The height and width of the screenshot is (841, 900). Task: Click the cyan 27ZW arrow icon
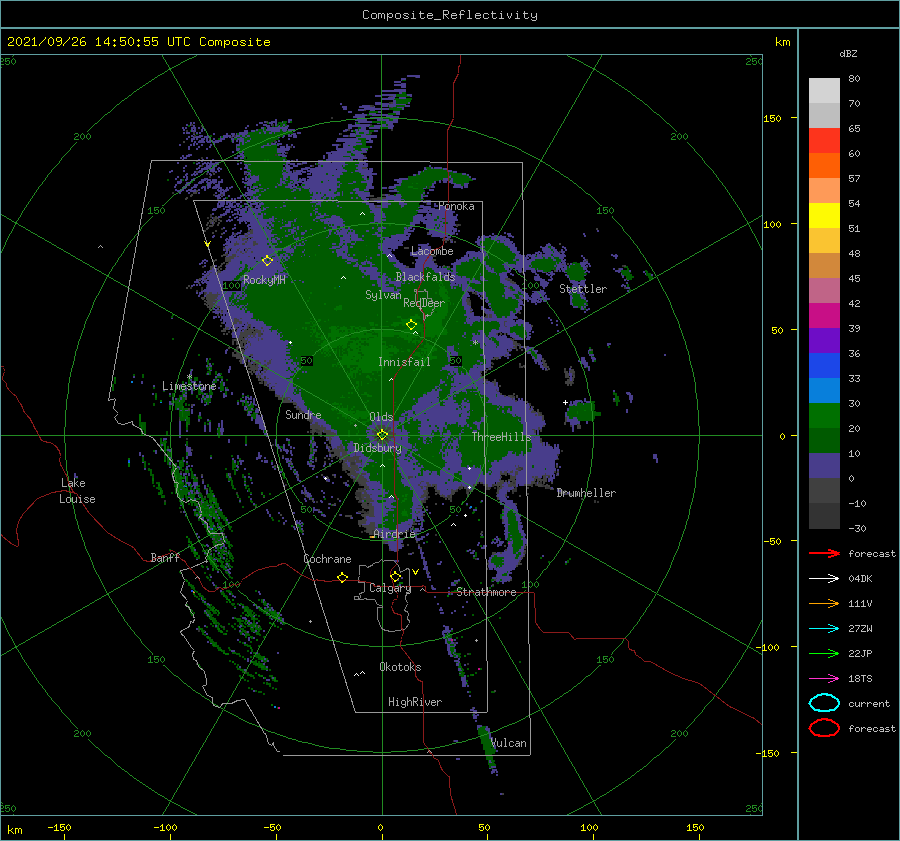[824, 629]
